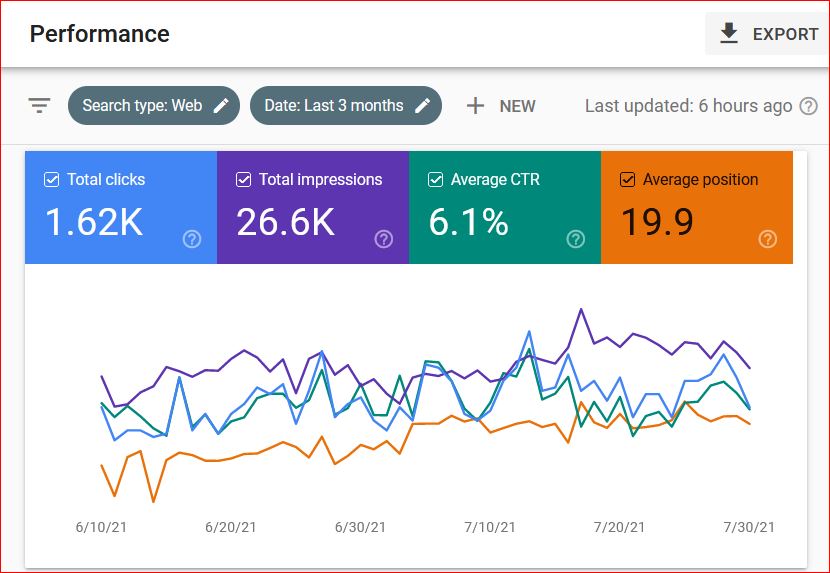Show help for Average CTR metric
Screen dimensions: 830x573
pos(576,239)
